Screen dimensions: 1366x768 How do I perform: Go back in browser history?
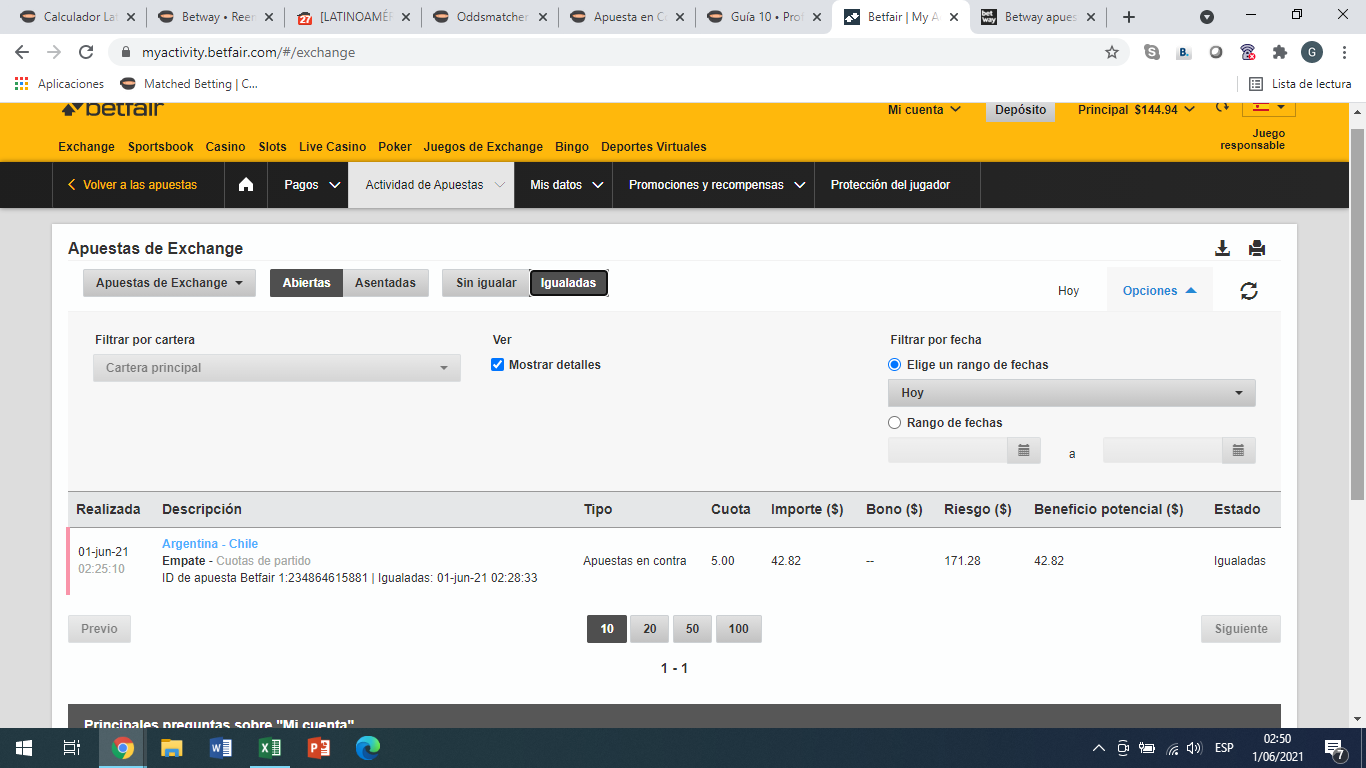pyautogui.click(x=22, y=52)
